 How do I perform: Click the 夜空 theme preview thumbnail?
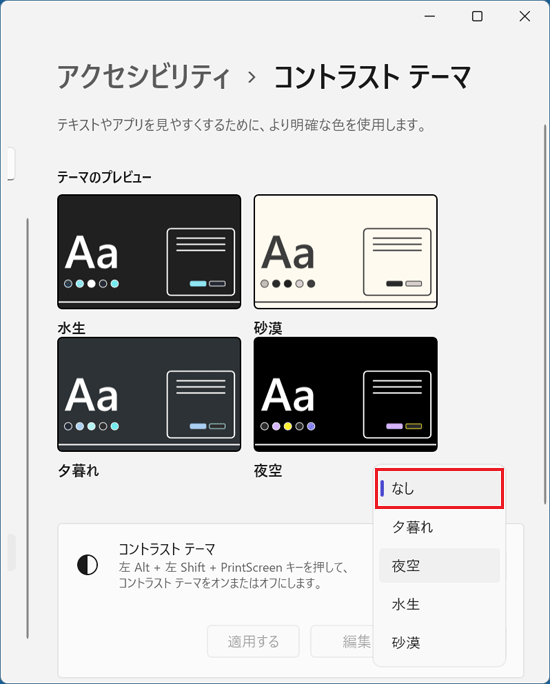pos(345,394)
